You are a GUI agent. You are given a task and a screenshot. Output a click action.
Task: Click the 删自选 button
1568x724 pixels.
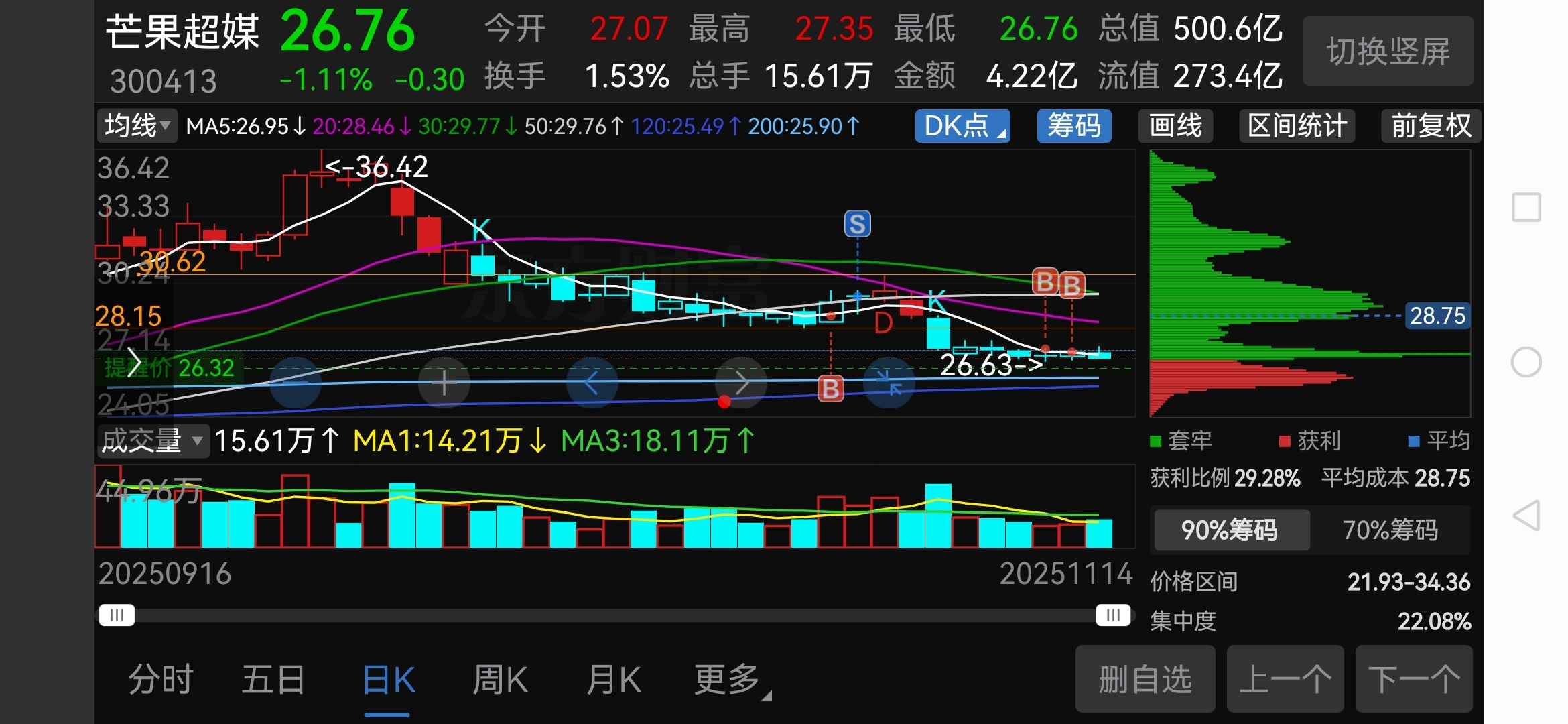coord(1145,679)
